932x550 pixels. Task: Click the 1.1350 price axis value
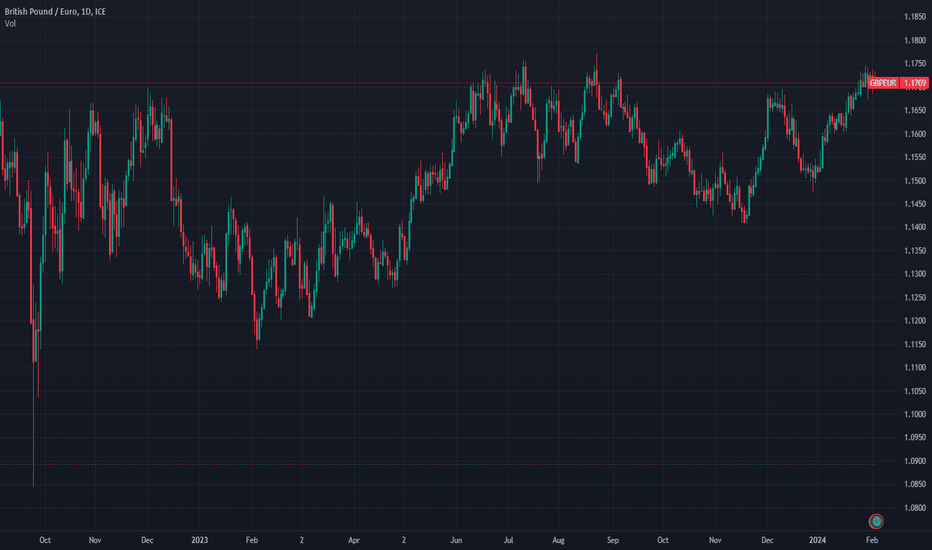[x=915, y=251]
